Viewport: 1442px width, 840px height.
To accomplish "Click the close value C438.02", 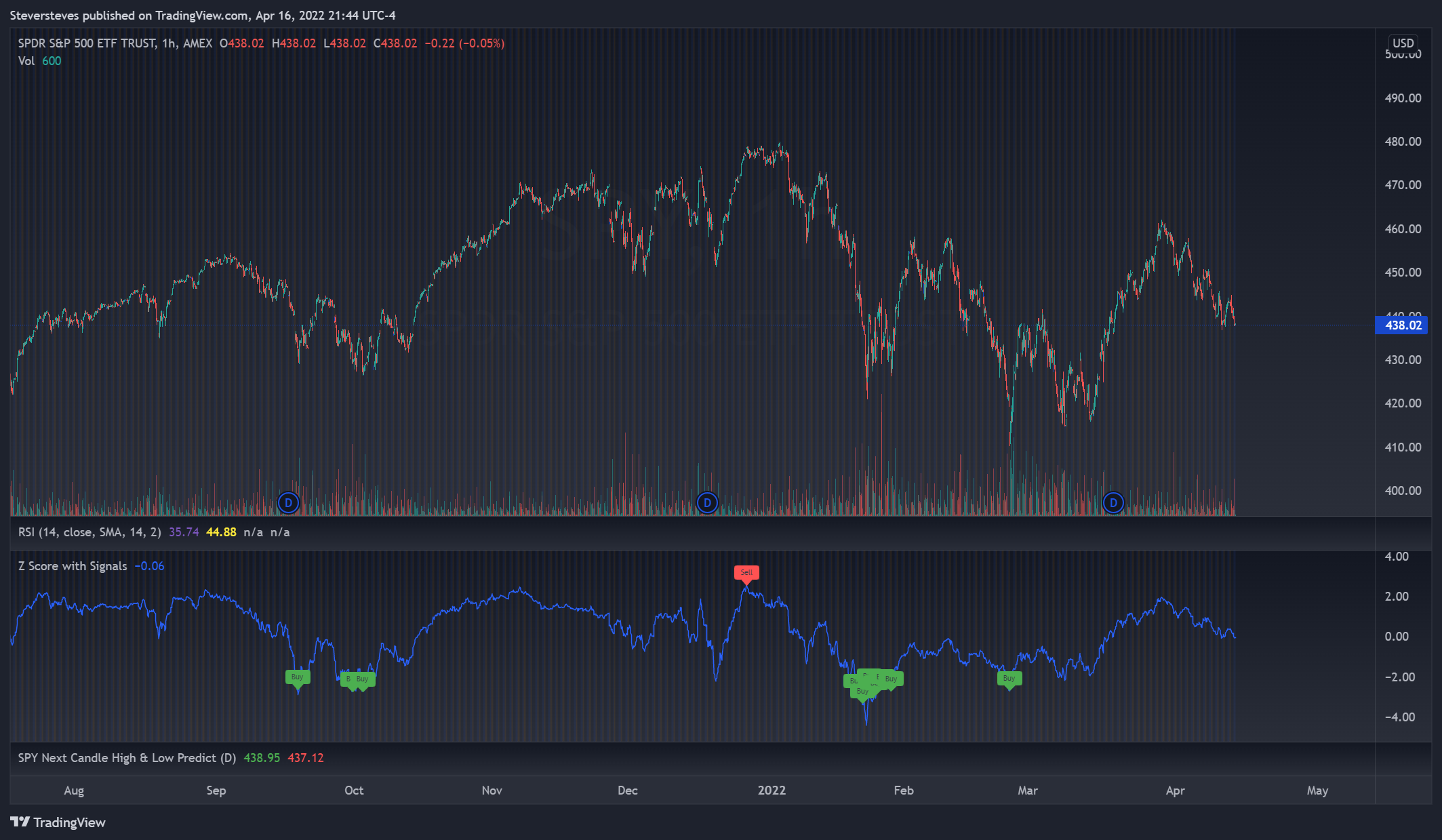I will [x=395, y=43].
